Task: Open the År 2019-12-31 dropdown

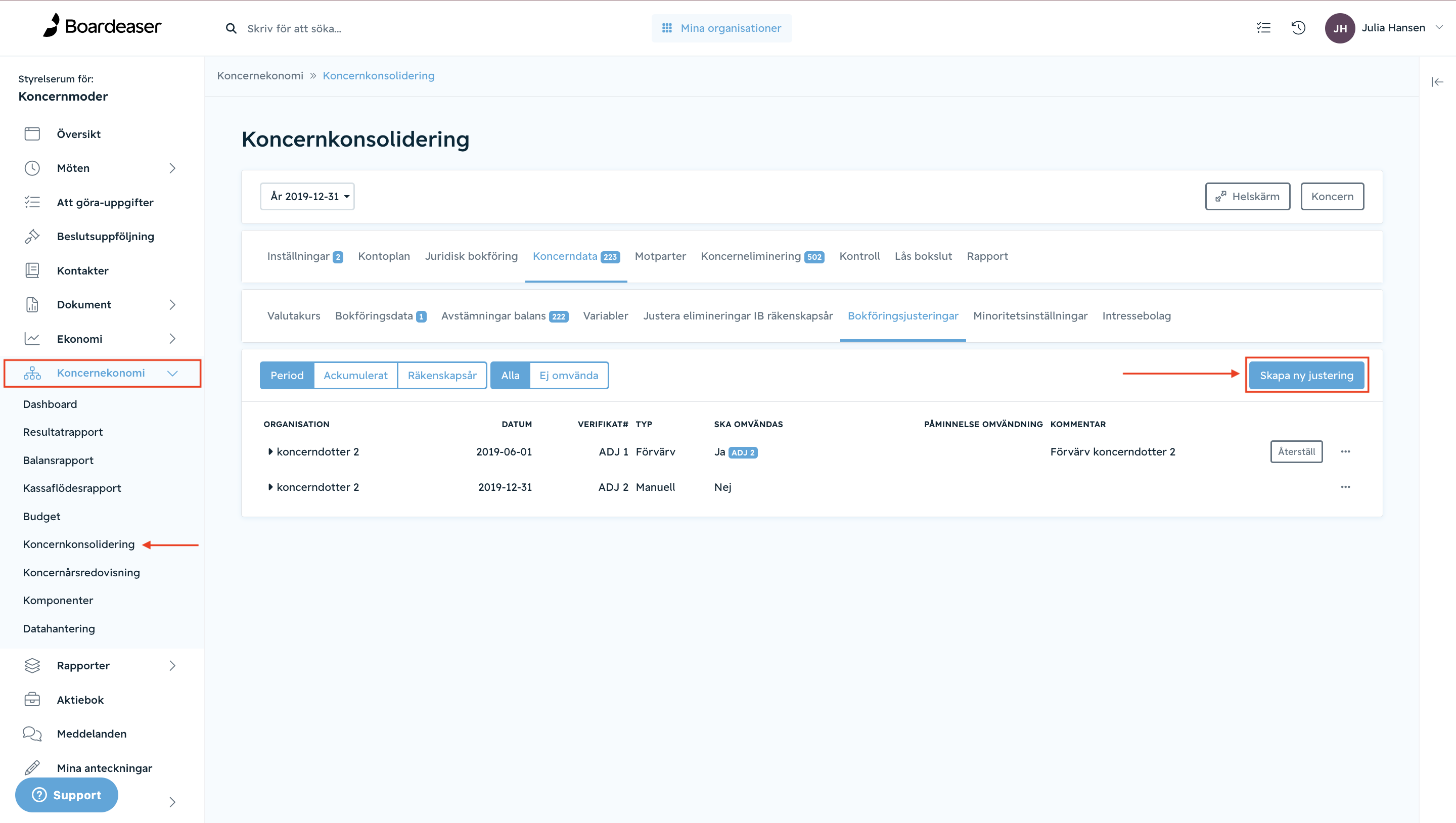Action: [307, 196]
